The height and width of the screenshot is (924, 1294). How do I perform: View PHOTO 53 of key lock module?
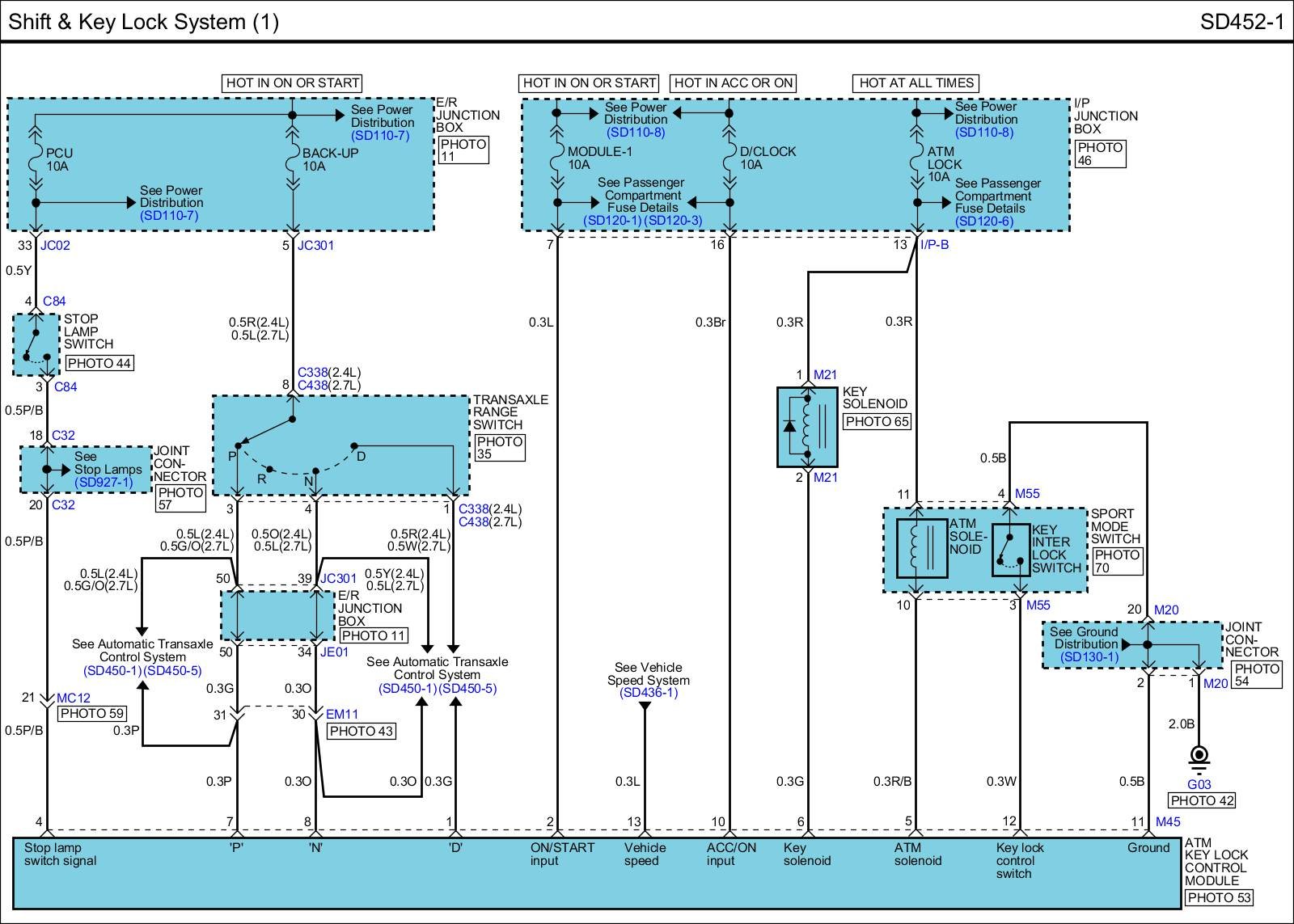pos(1218,897)
